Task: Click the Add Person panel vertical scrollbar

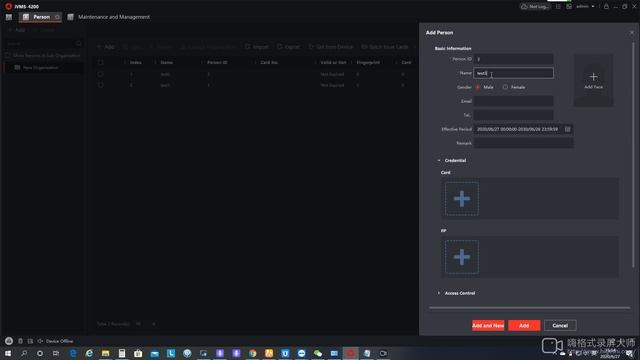Action: [633, 155]
